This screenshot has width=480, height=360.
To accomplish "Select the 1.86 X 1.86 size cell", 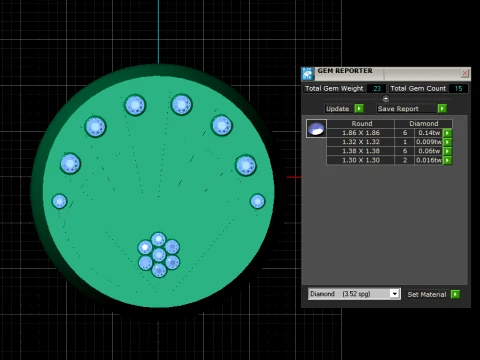I will coord(361,133).
